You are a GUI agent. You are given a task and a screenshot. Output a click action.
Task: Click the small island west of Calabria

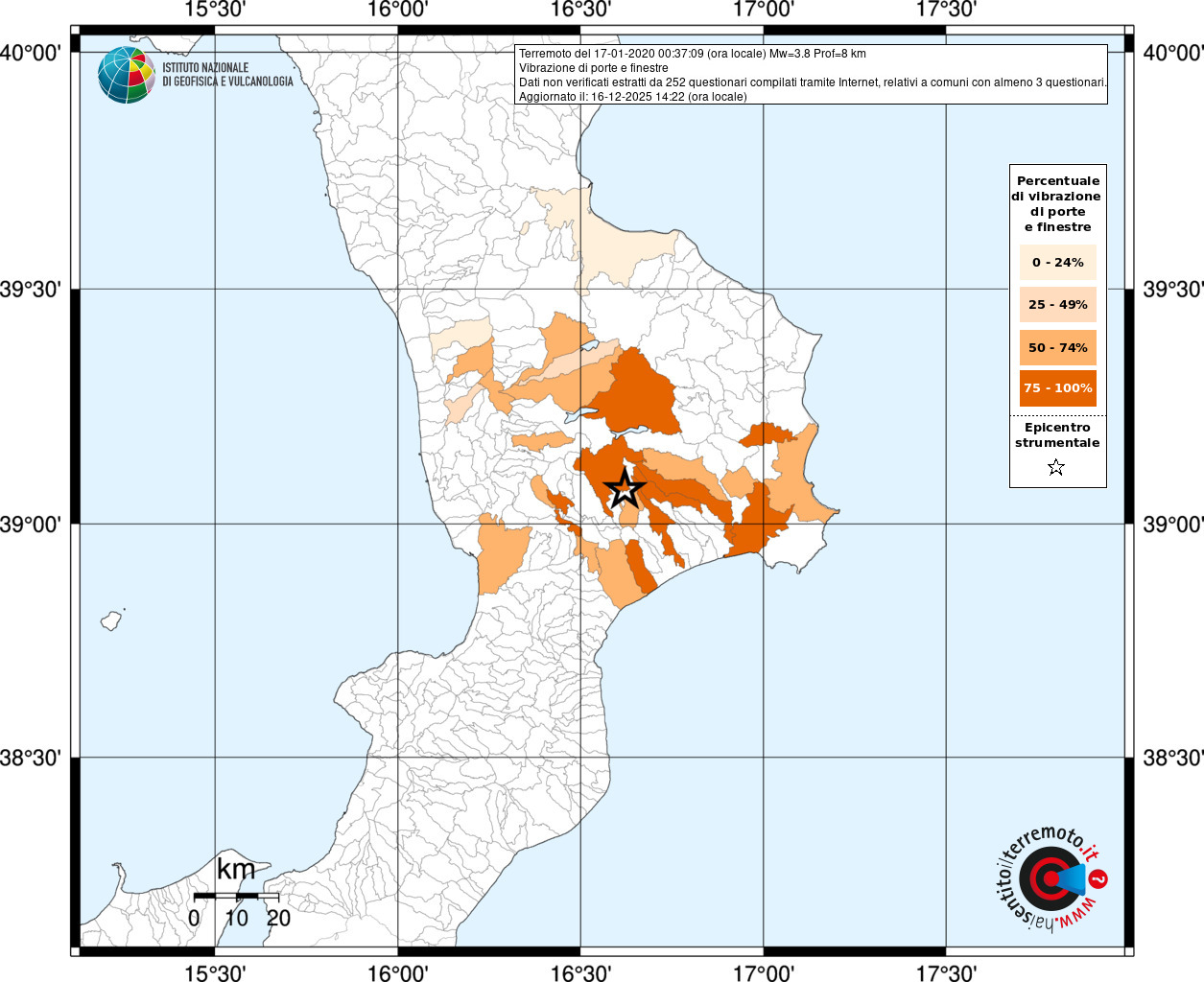click(x=111, y=620)
